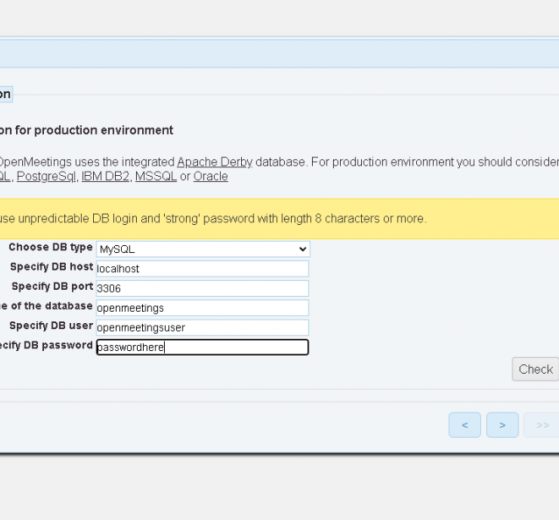This screenshot has height=520, width=559.
Task: Open the Apache Derby link
Action: (215, 162)
